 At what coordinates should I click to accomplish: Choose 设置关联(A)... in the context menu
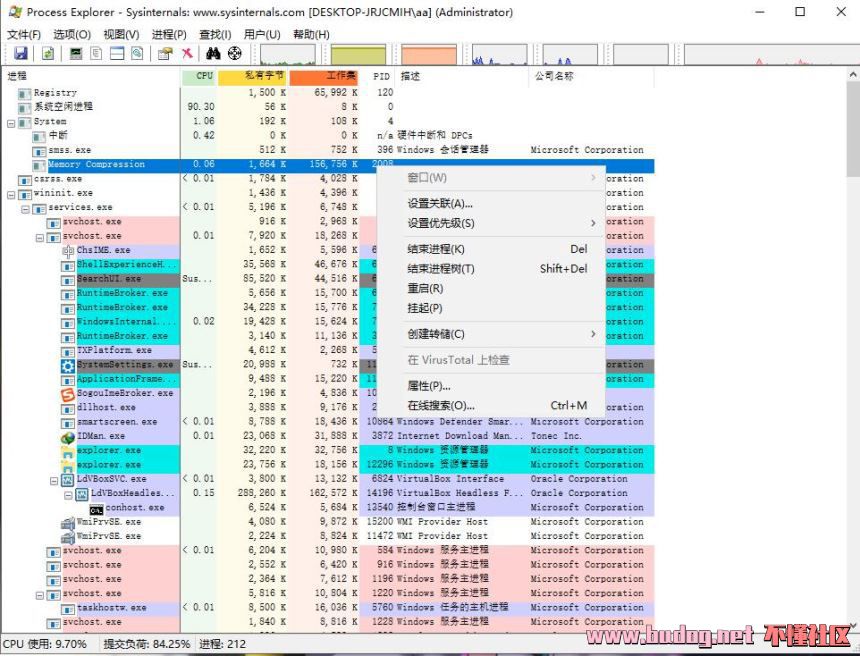(x=491, y=203)
